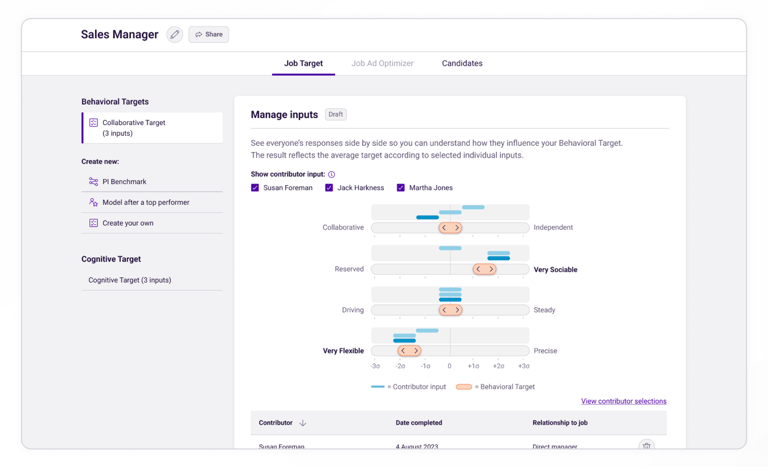Click the Model after a top performer icon
Viewport: 768px width, 467px height.
pyautogui.click(x=93, y=202)
